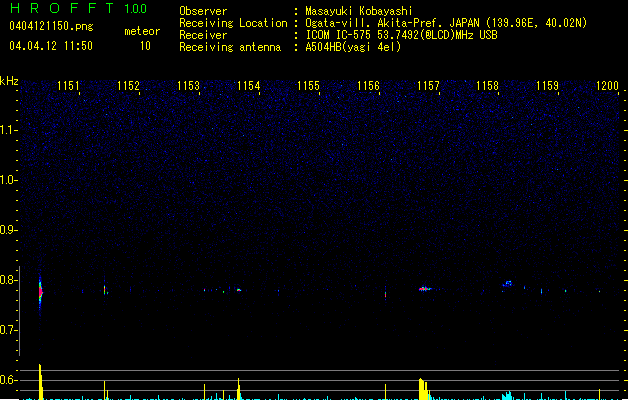Click the Ogata-vill. Akita-Pref. JAPAN location text

[446, 23]
